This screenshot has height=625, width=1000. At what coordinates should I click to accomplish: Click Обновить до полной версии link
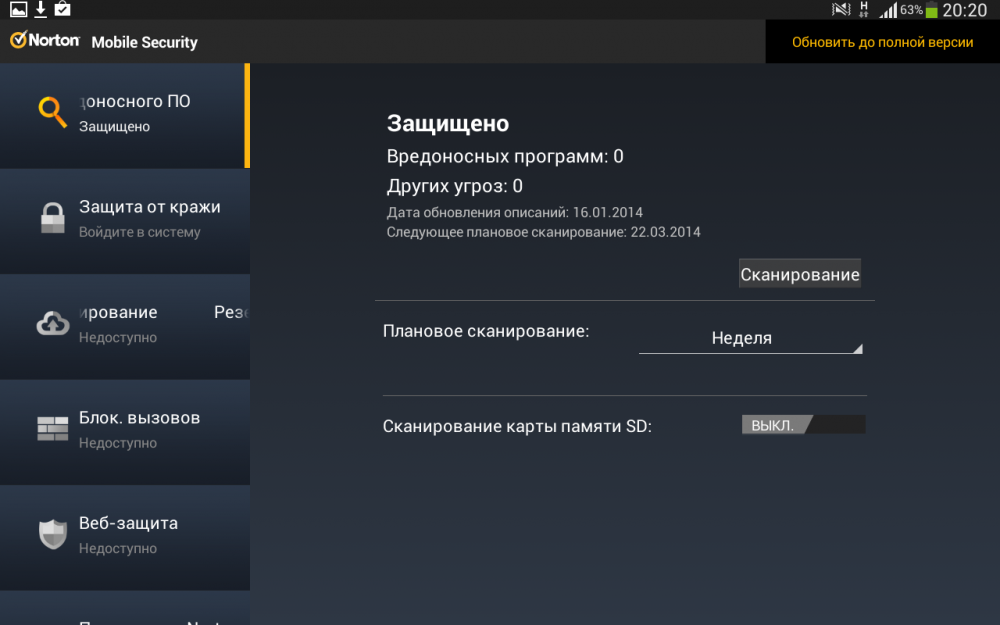click(x=883, y=42)
